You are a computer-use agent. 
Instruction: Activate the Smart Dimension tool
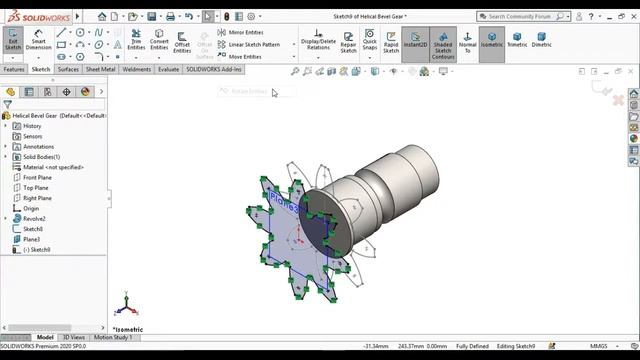click(x=38, y=40)
